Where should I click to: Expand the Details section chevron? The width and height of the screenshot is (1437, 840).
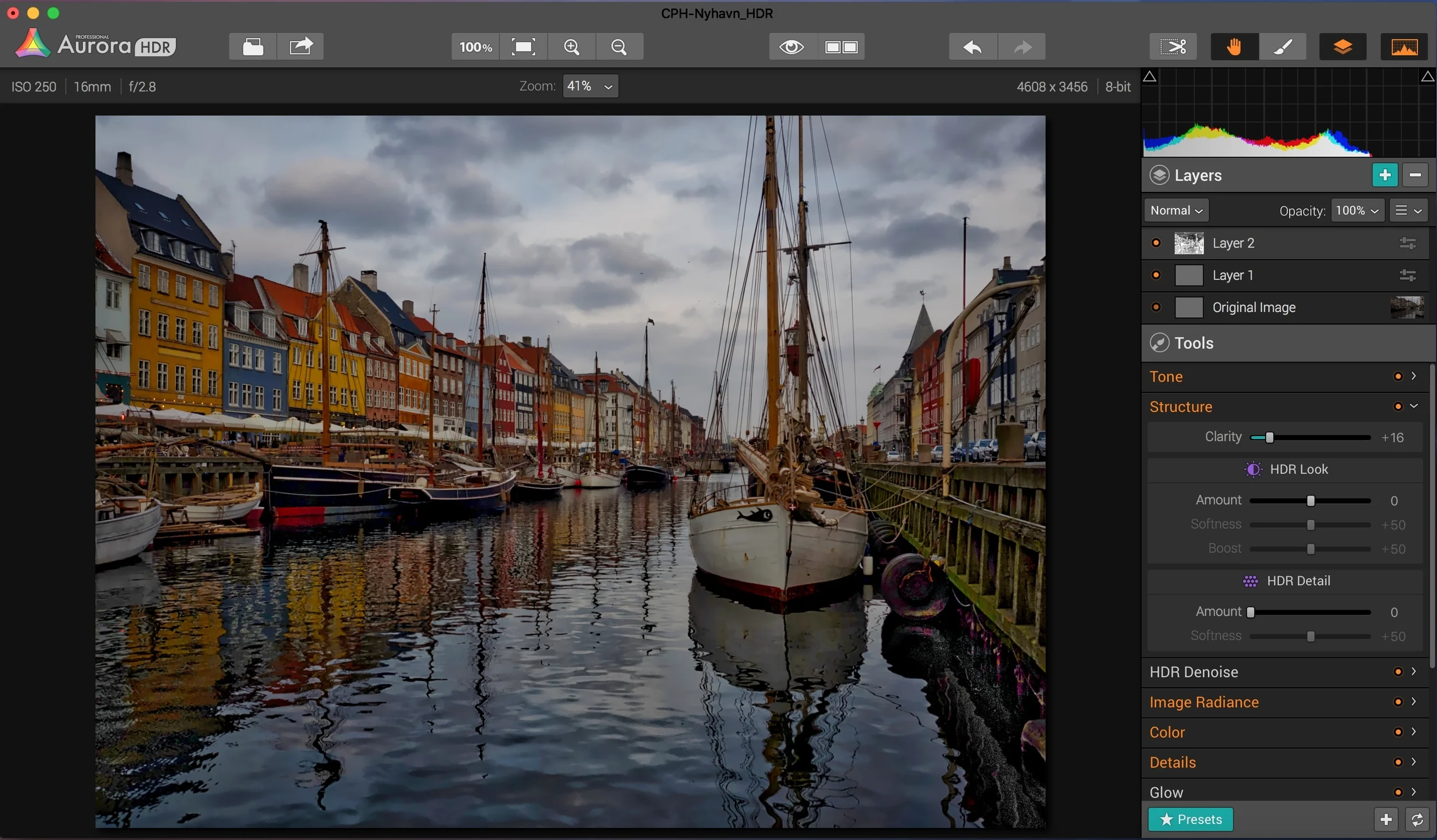(x=1414, y=762)
